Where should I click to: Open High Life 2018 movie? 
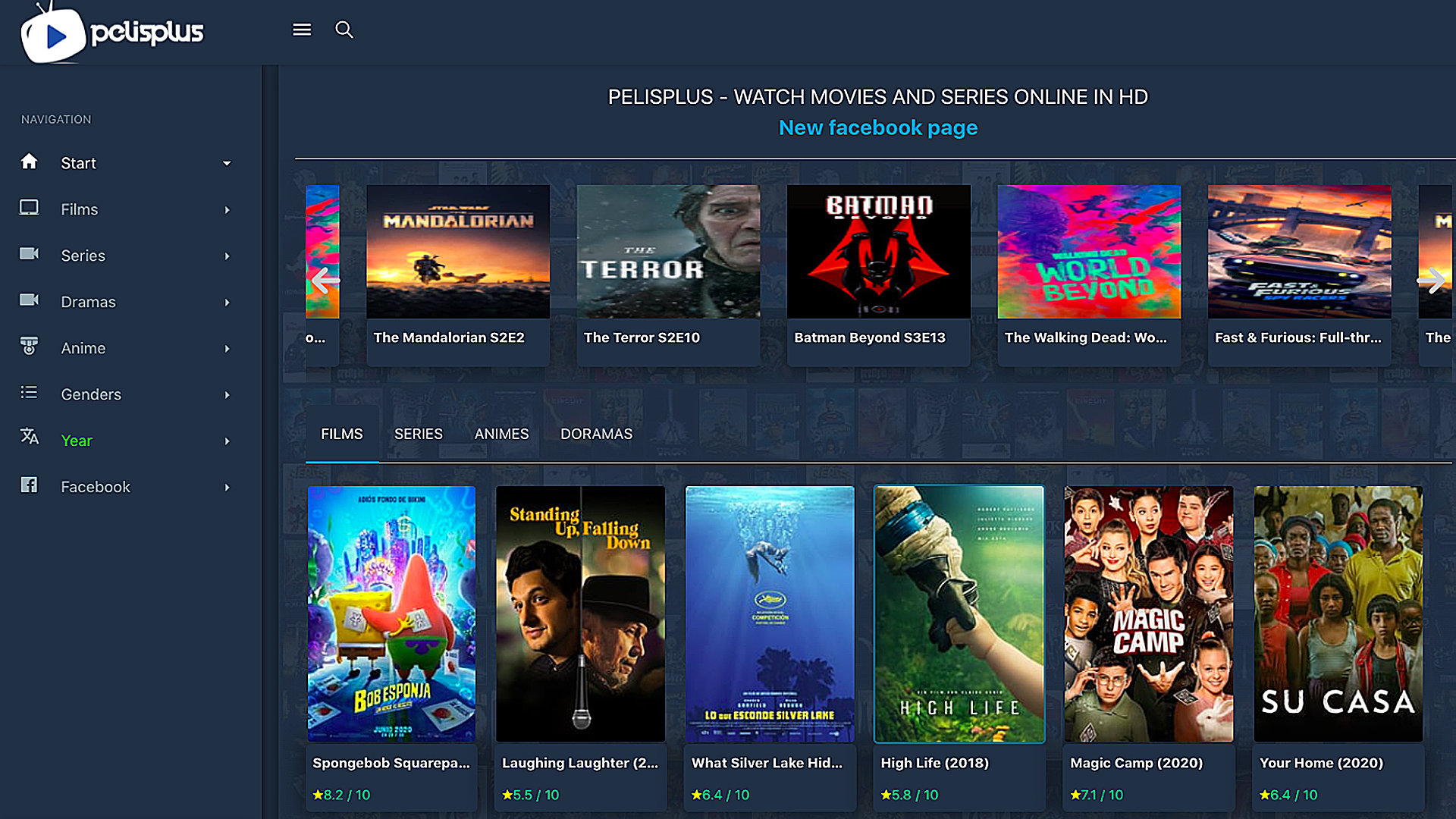[959, 614]
